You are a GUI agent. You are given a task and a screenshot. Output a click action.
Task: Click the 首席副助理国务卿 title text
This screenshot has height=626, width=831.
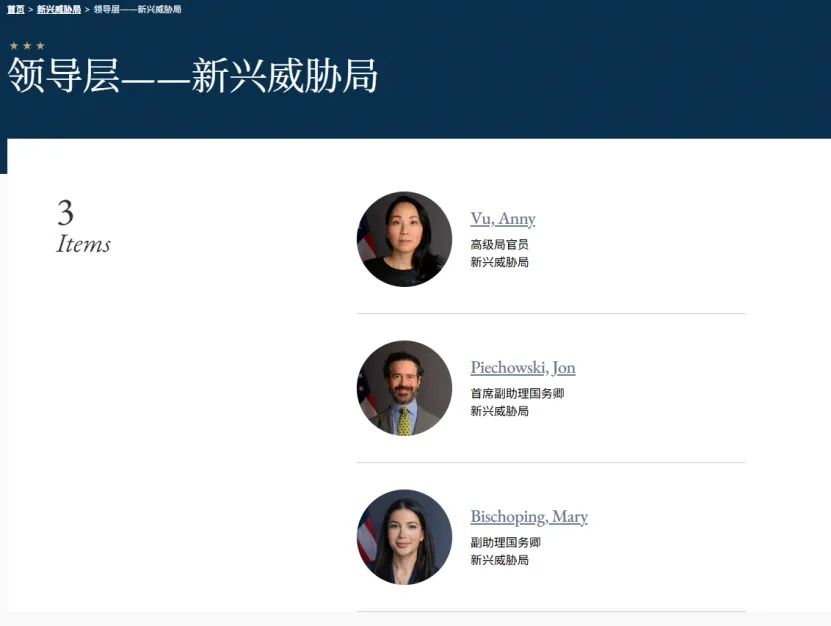point(517,393)
